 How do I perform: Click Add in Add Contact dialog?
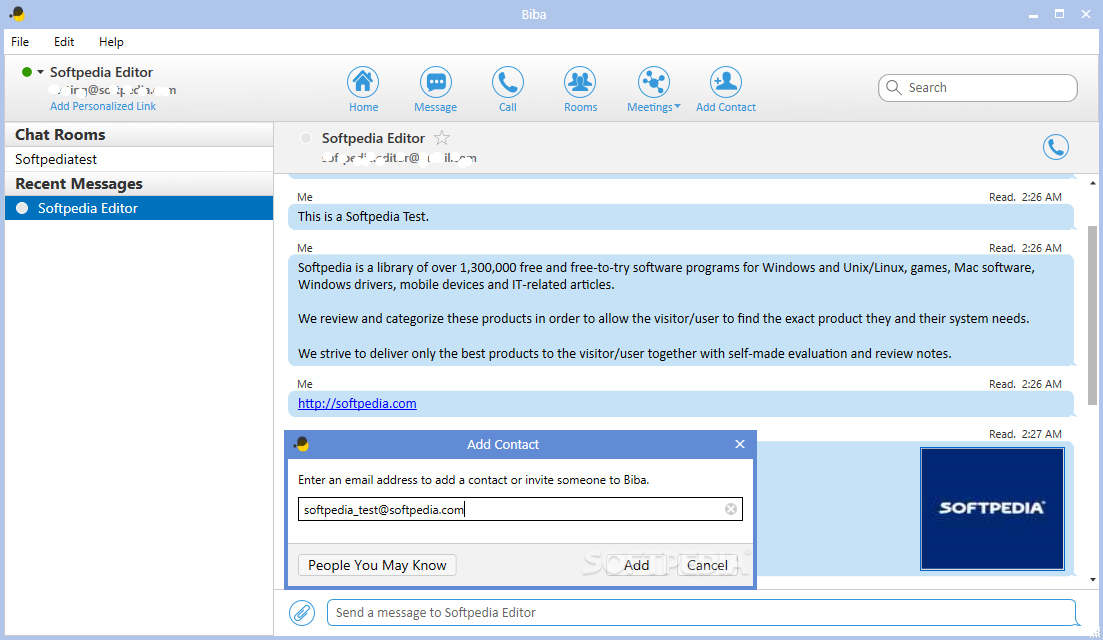tap(636, 565)
